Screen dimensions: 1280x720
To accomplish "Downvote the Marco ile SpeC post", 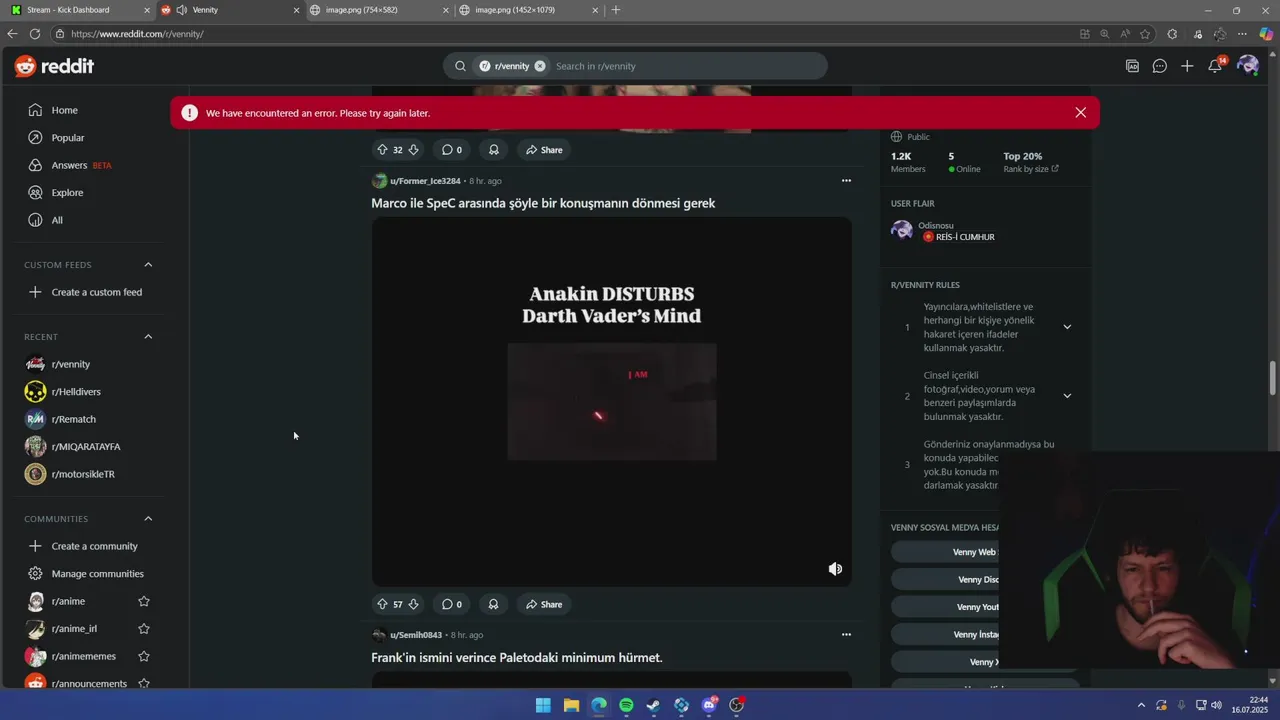I will pos(413,604).
